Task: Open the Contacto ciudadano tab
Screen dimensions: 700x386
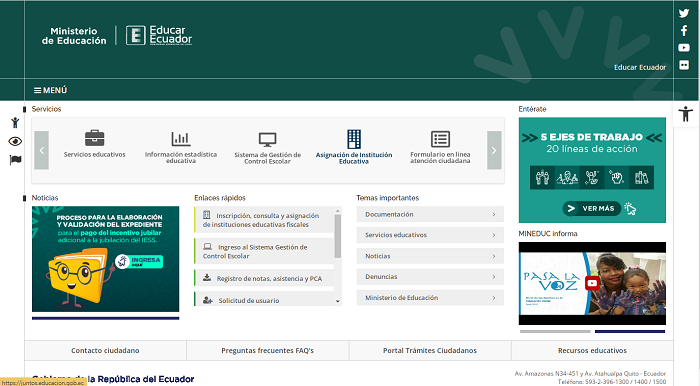Action: [x=105, y=350]
